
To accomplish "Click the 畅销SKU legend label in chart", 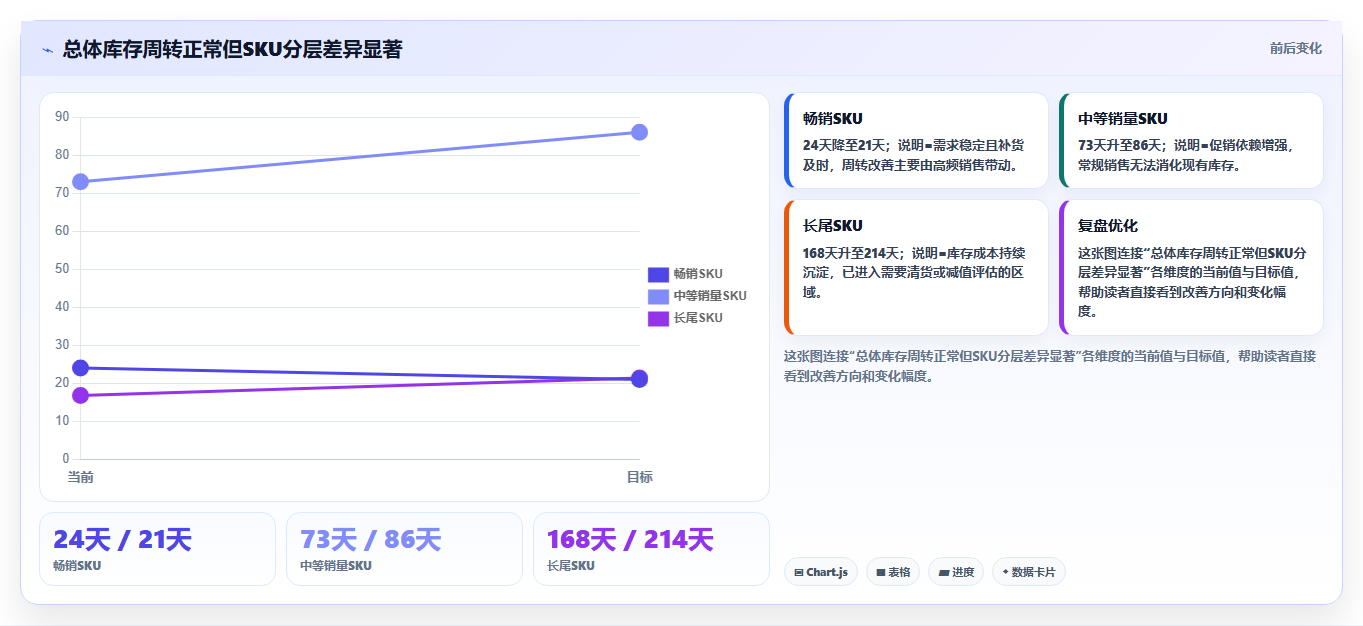I will 698,274.
